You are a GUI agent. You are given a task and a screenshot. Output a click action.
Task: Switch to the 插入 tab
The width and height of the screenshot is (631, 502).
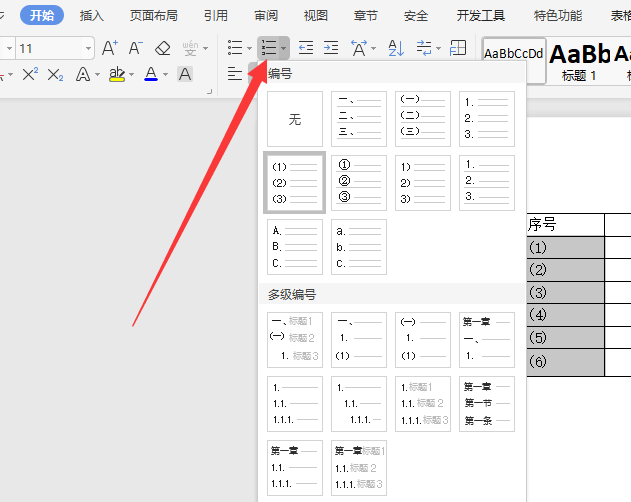(x=92, y=15)
